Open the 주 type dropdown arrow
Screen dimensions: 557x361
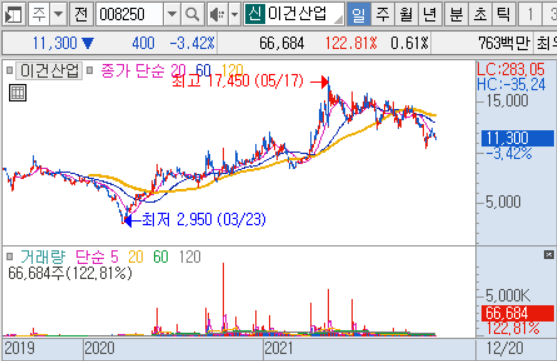point(58,15)
